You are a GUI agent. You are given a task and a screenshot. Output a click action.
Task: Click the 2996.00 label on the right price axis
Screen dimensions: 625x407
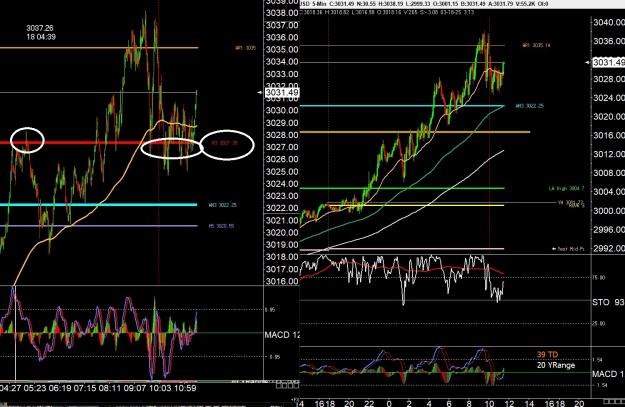click(609, 229)
